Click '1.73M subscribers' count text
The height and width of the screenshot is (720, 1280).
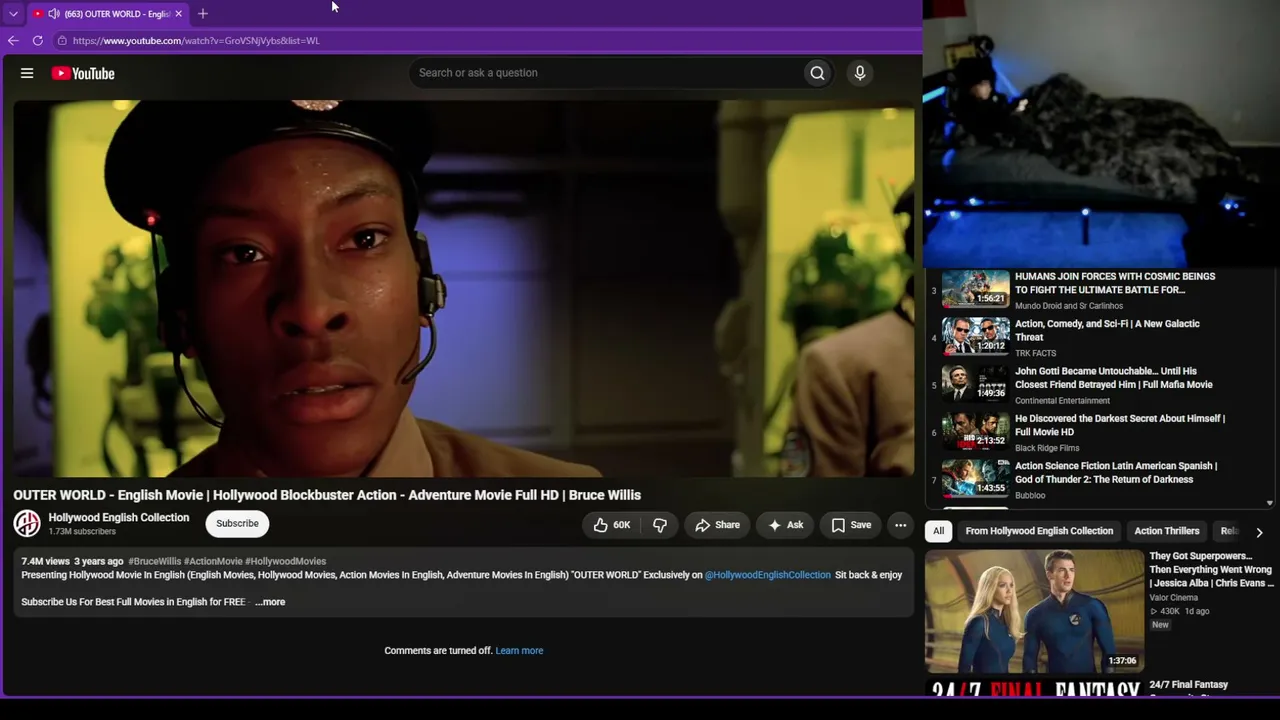point(82,531)
